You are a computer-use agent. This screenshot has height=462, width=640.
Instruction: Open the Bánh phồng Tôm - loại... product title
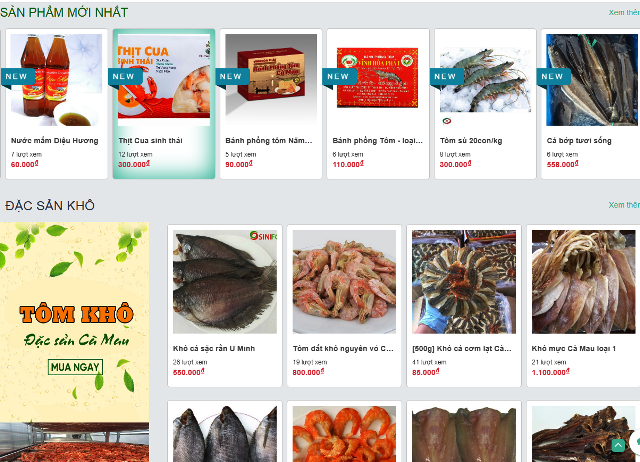378,140
